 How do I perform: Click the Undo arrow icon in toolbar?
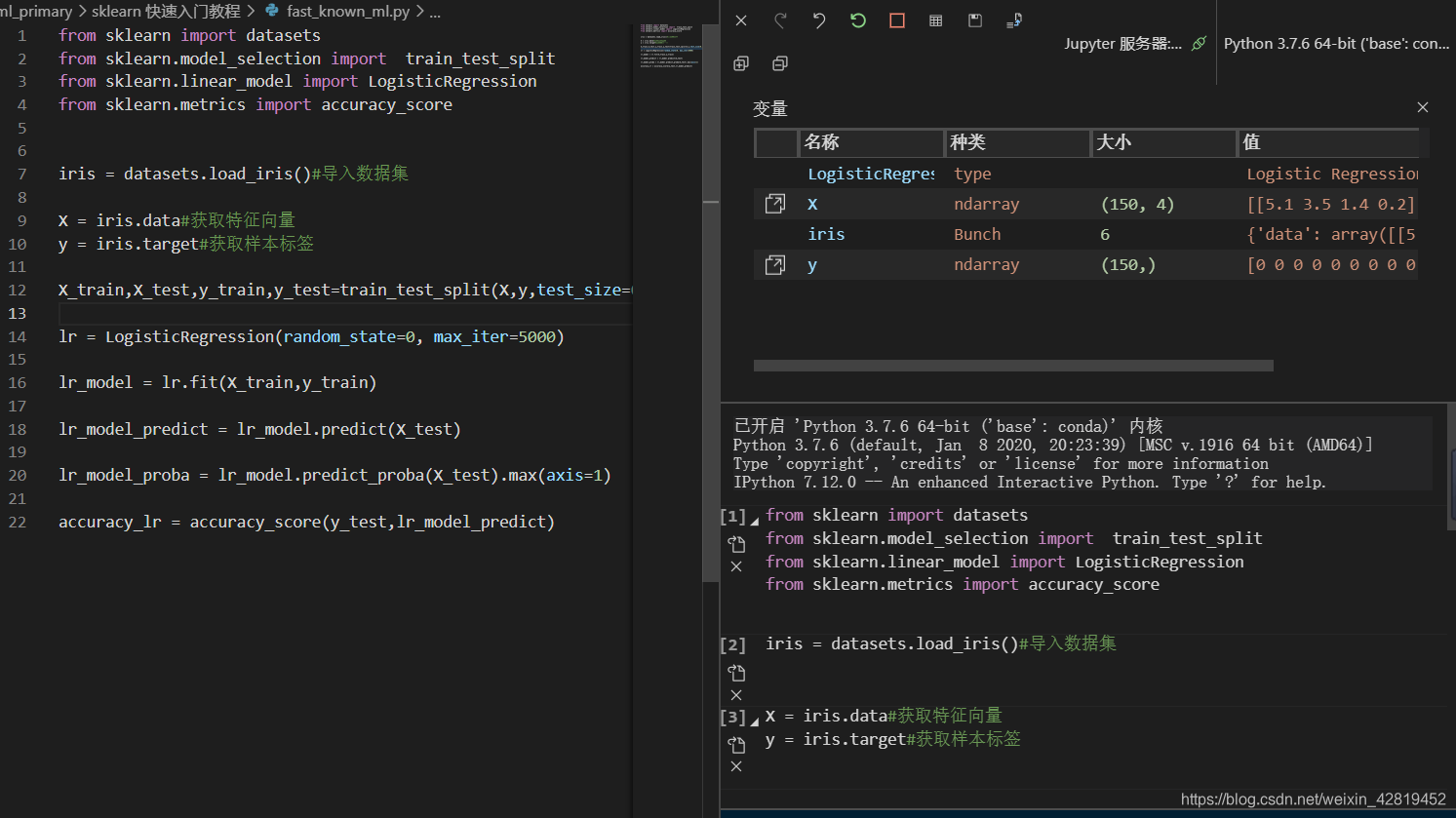[x=819, y=20]
